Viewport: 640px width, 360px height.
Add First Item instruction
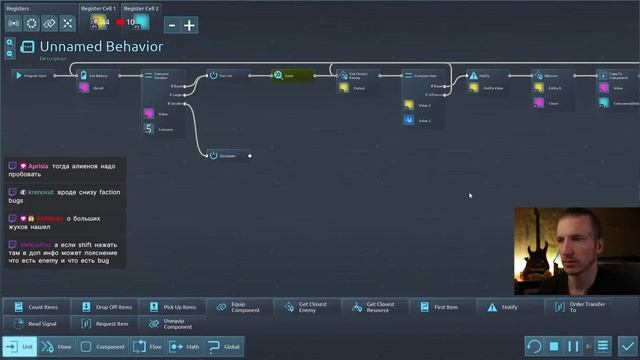click(443, 307)
